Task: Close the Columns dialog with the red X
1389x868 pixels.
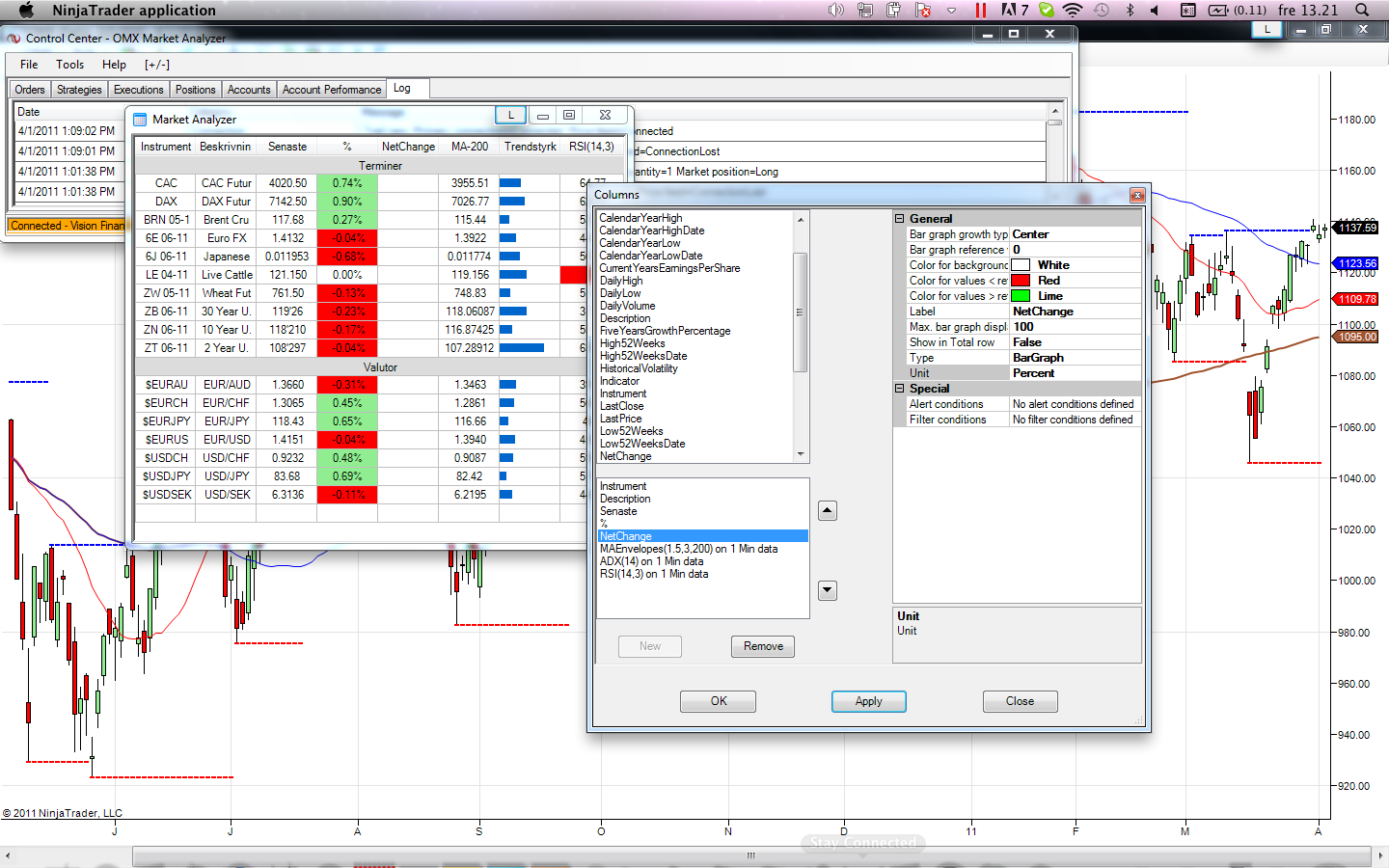Action: coord(1137,195)
